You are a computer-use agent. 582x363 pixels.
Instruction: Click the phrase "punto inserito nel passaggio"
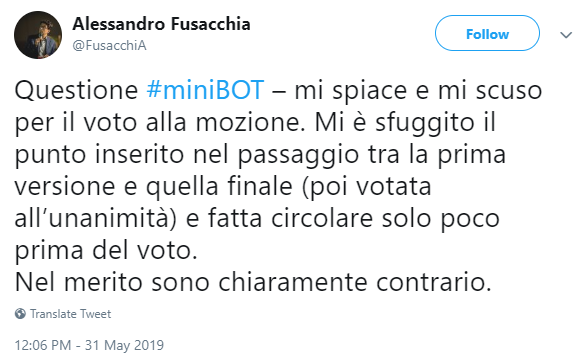[187, 155]
